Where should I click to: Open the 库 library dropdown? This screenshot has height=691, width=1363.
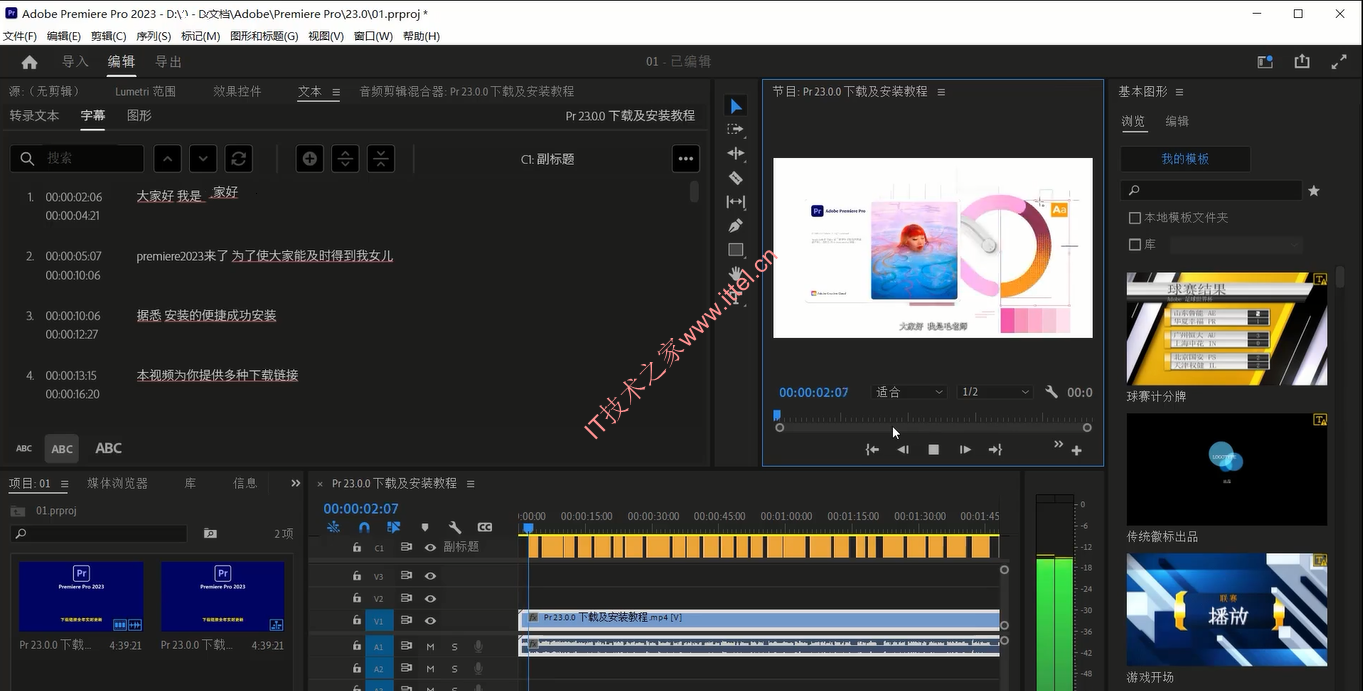tap(1237, 244)
